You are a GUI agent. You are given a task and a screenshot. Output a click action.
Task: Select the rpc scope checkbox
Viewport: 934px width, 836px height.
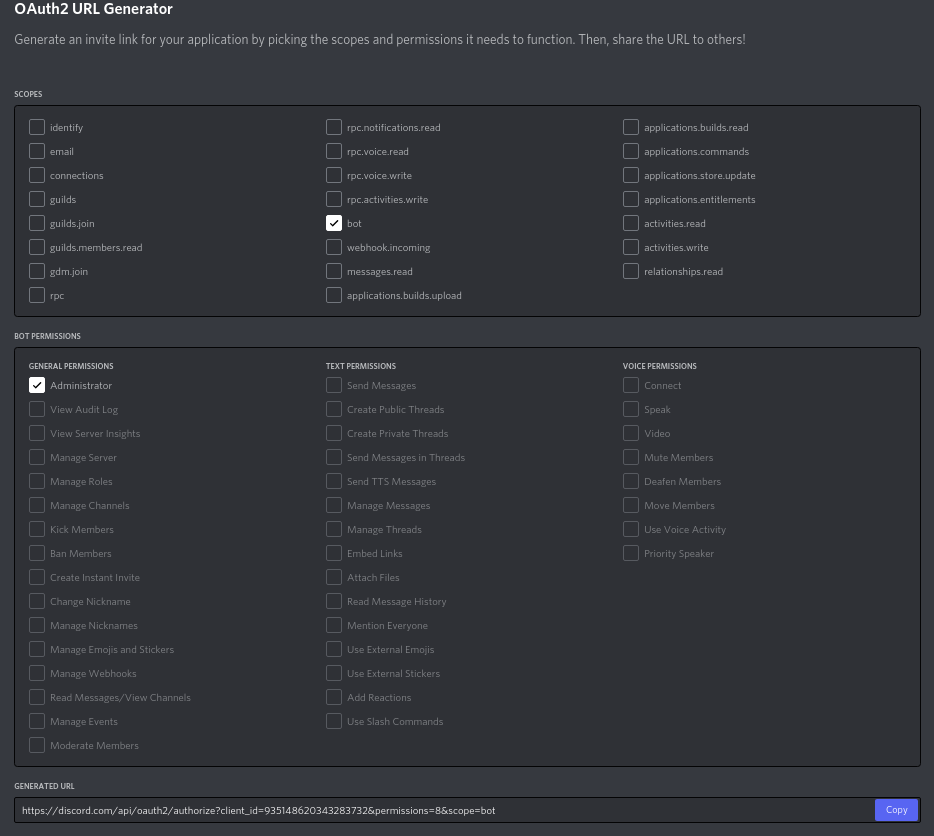point(37,296)
